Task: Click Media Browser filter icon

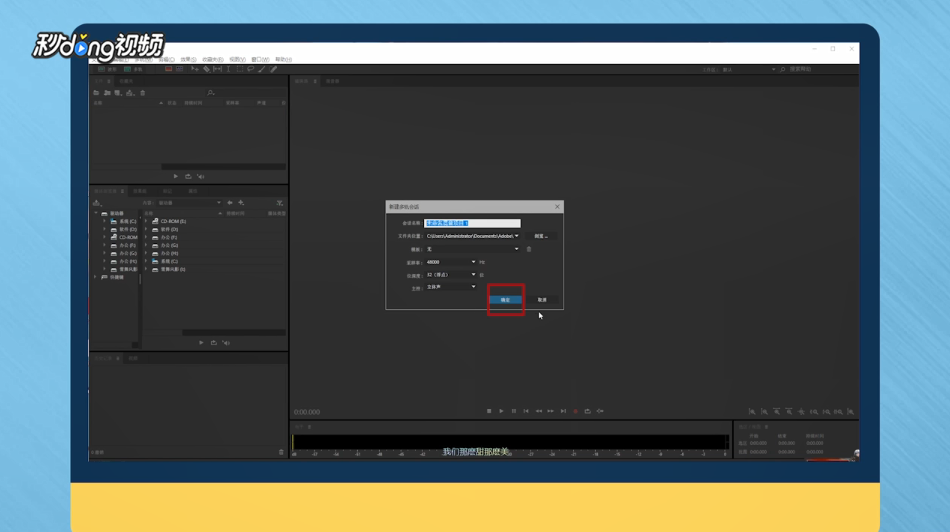Action: 279,202
